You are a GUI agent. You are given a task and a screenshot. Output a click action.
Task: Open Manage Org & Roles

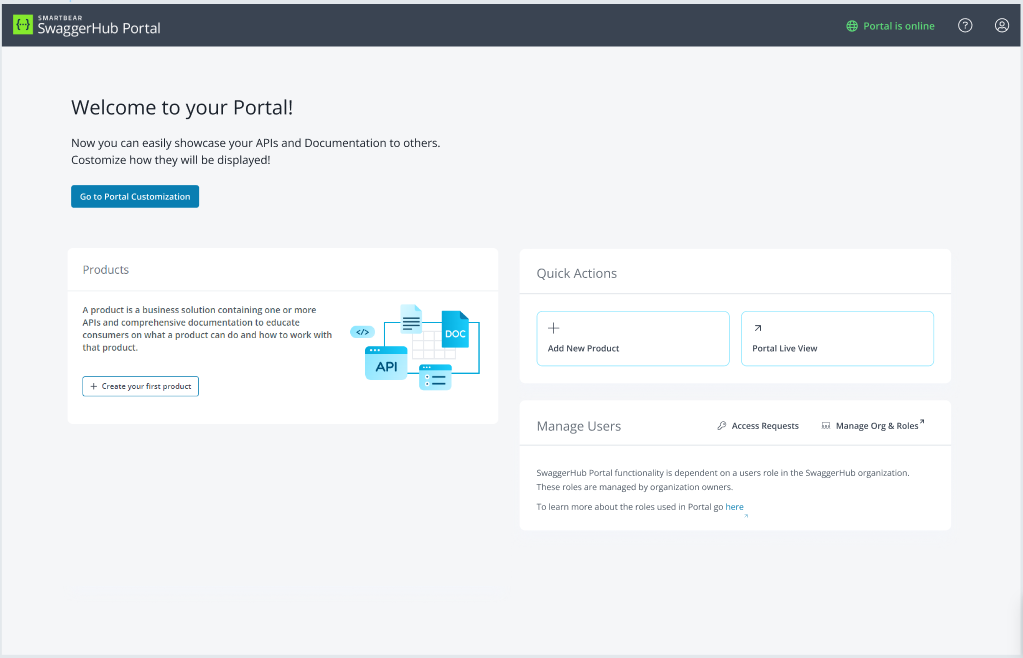coord(876,425)
